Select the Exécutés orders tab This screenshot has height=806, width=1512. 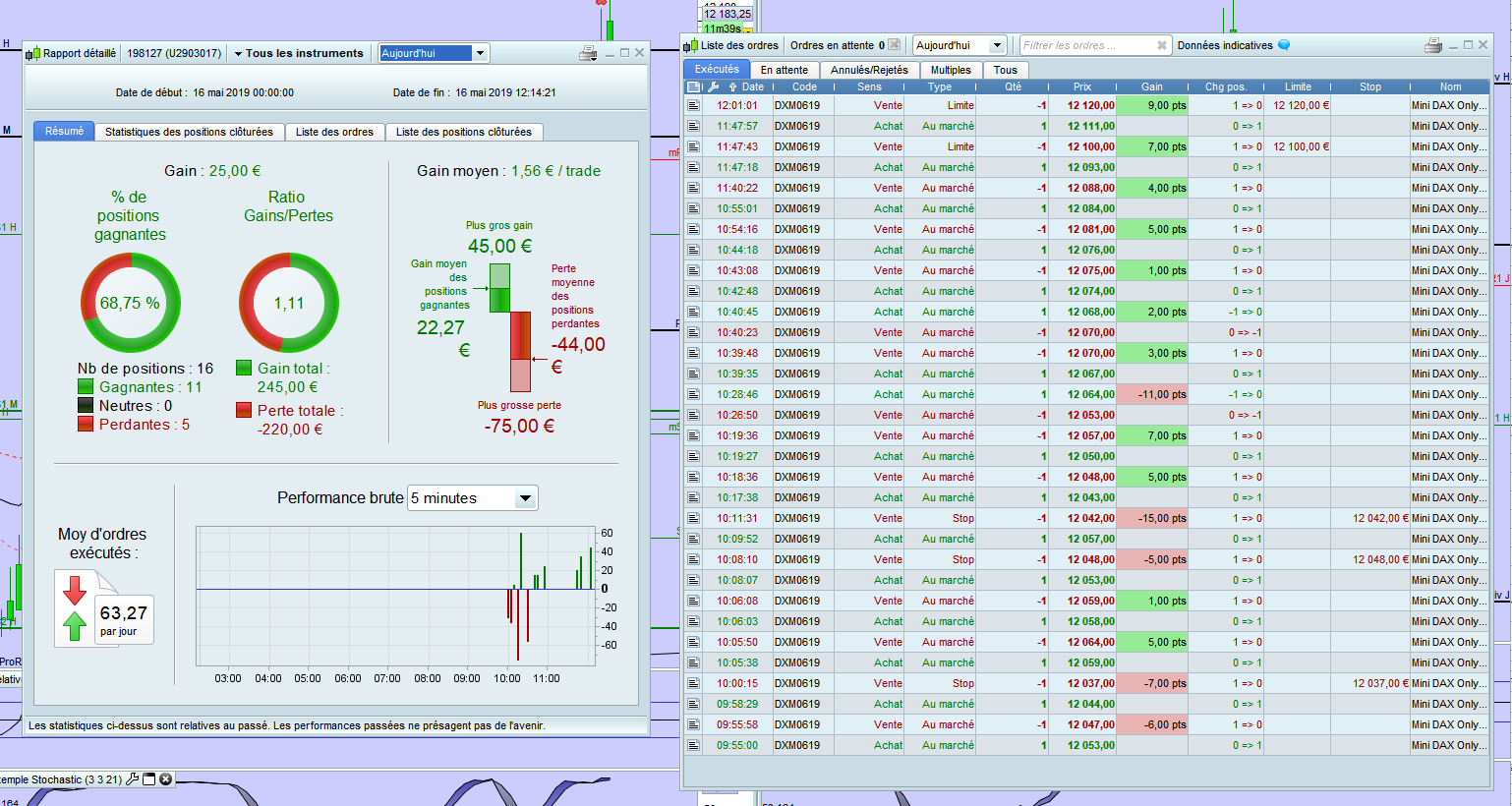[717, 69]
